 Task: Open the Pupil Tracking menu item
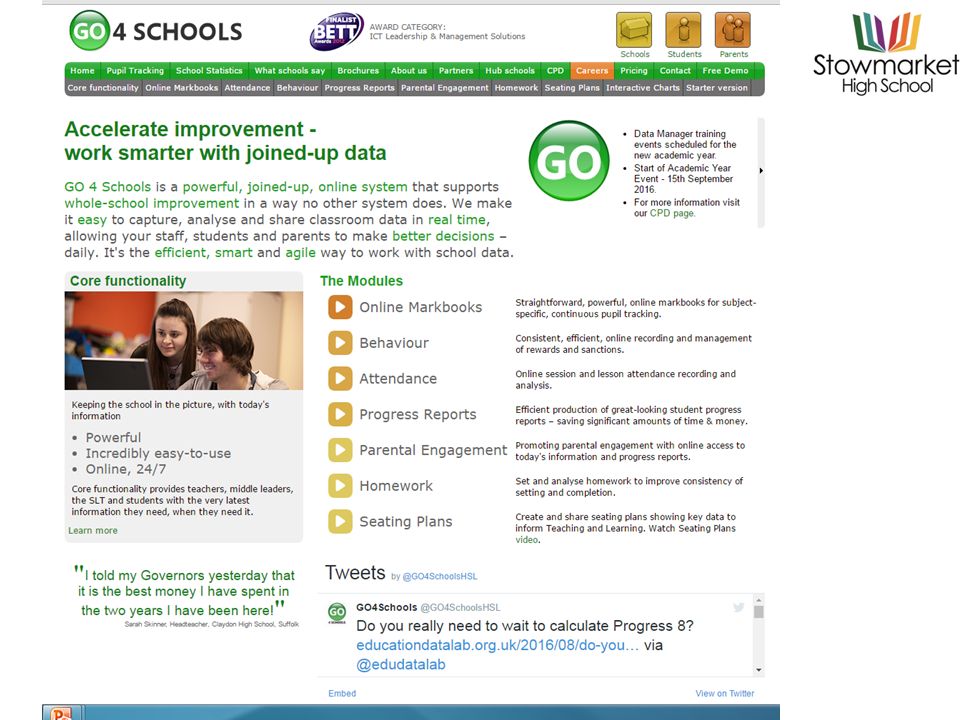(135, 70)
